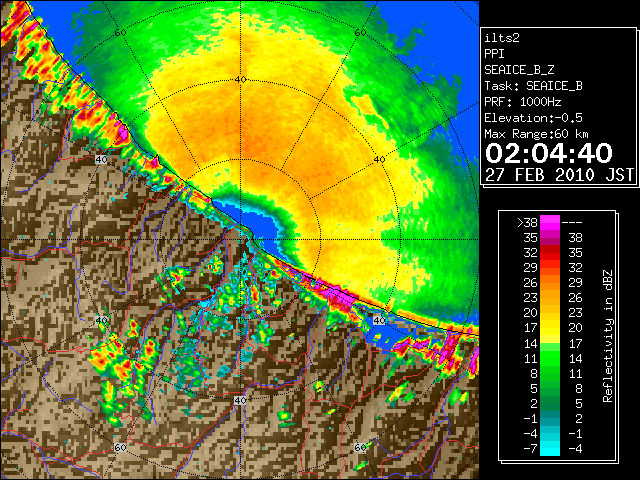The image size is (640, 480).
Task: Pick the bright magenta >38 dBZ legend band
Action: tap(550, 222)
